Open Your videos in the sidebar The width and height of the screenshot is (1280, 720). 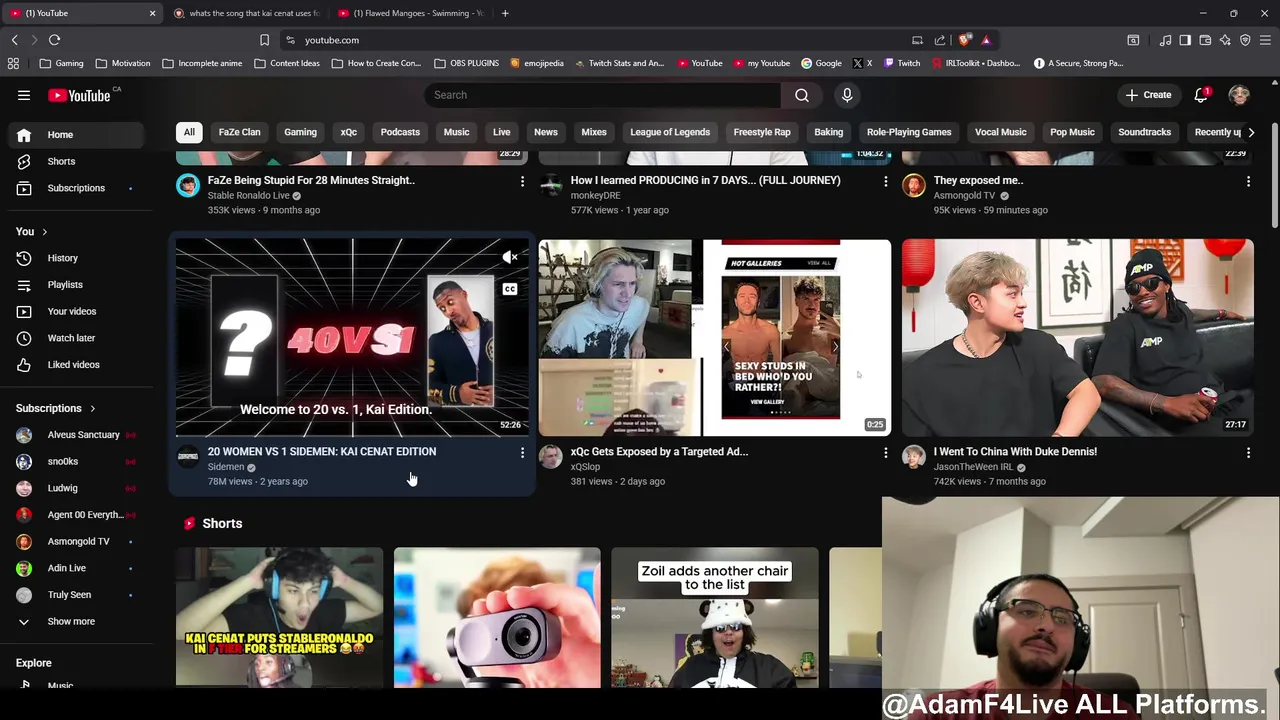coord(74,311)
